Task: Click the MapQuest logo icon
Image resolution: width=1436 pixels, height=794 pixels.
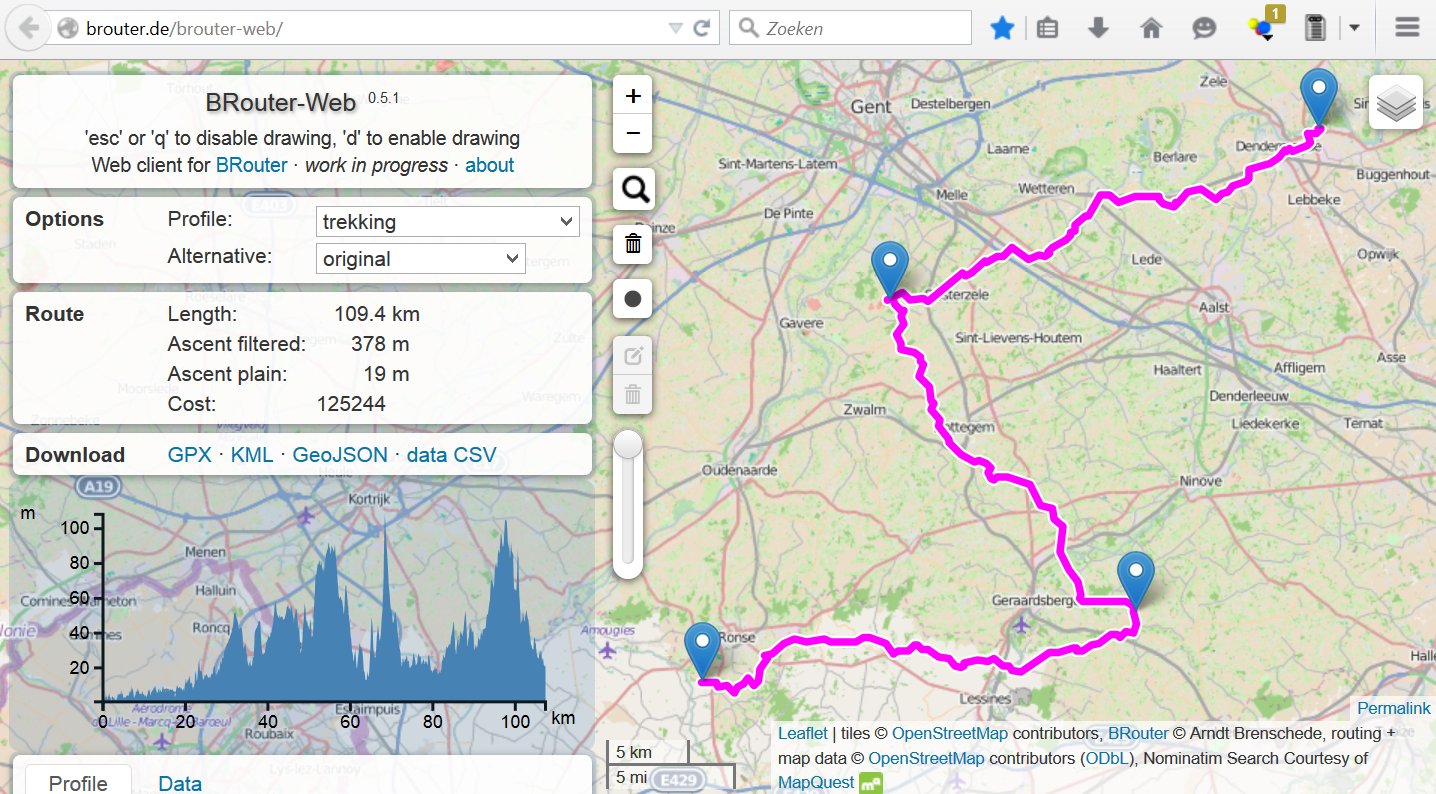Action: point(871,782)
